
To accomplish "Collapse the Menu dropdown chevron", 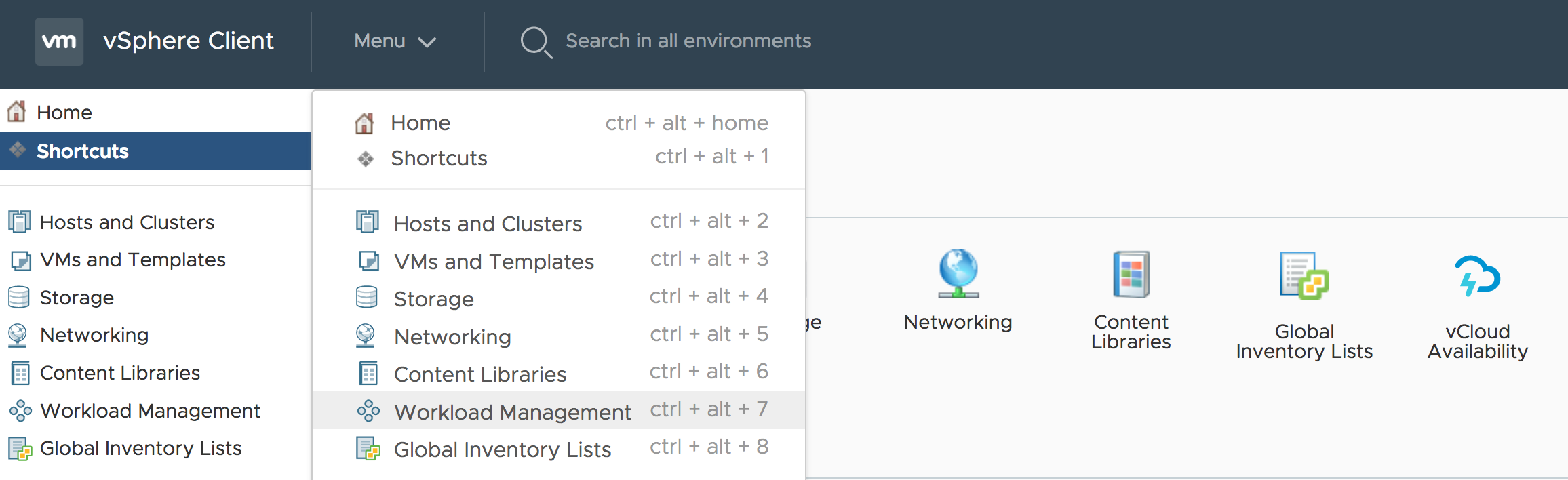I will pos(427,42).
